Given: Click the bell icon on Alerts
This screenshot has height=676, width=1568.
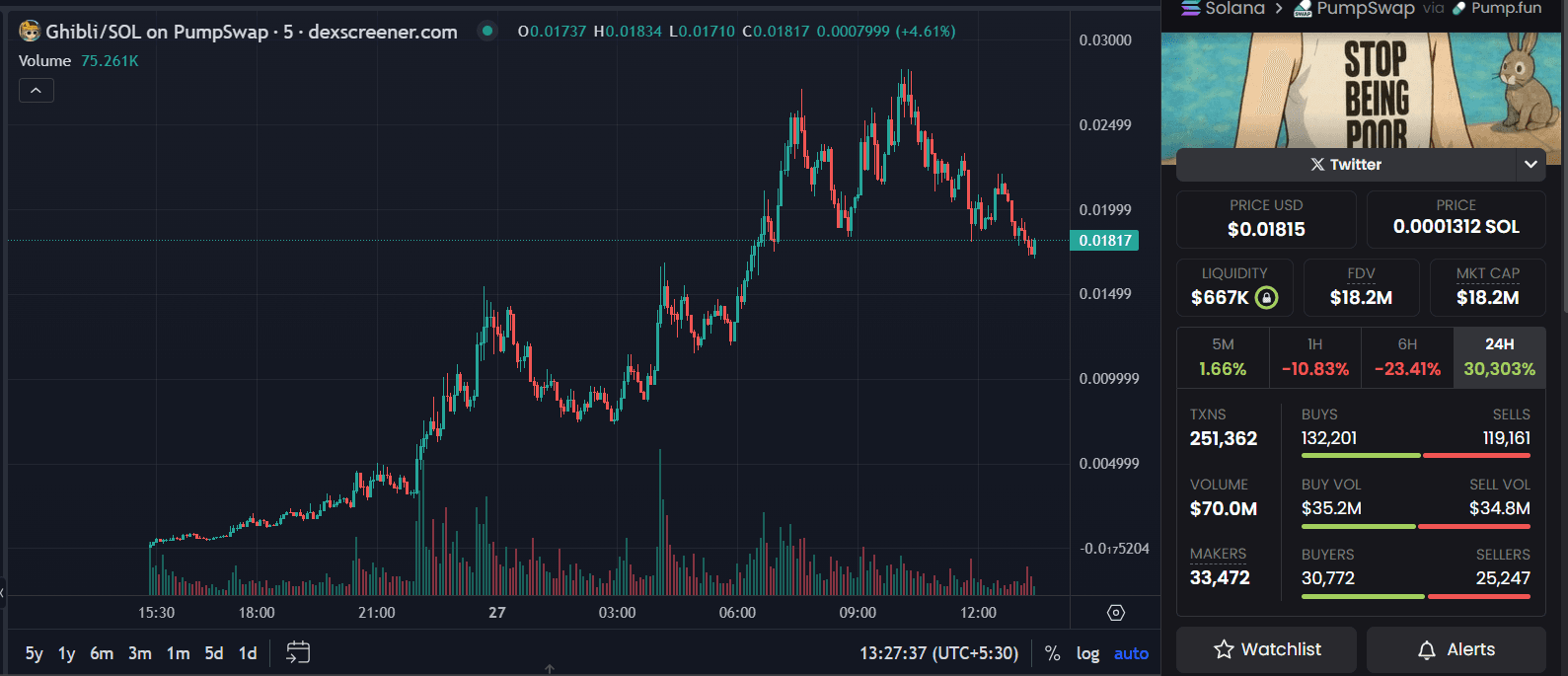Looking at the screenshot, I should (1426, 650).
